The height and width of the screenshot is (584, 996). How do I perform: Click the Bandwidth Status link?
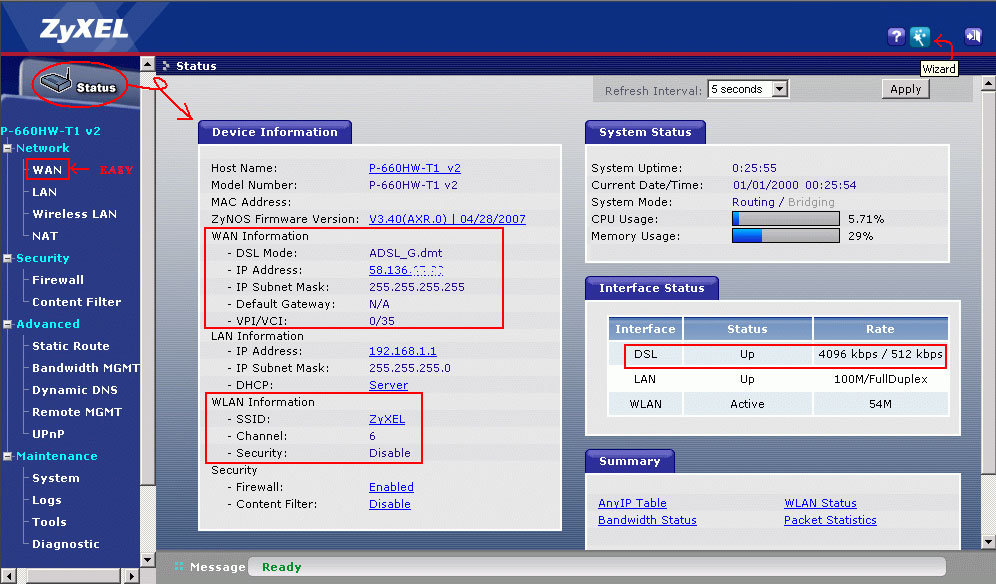[647, 520]
